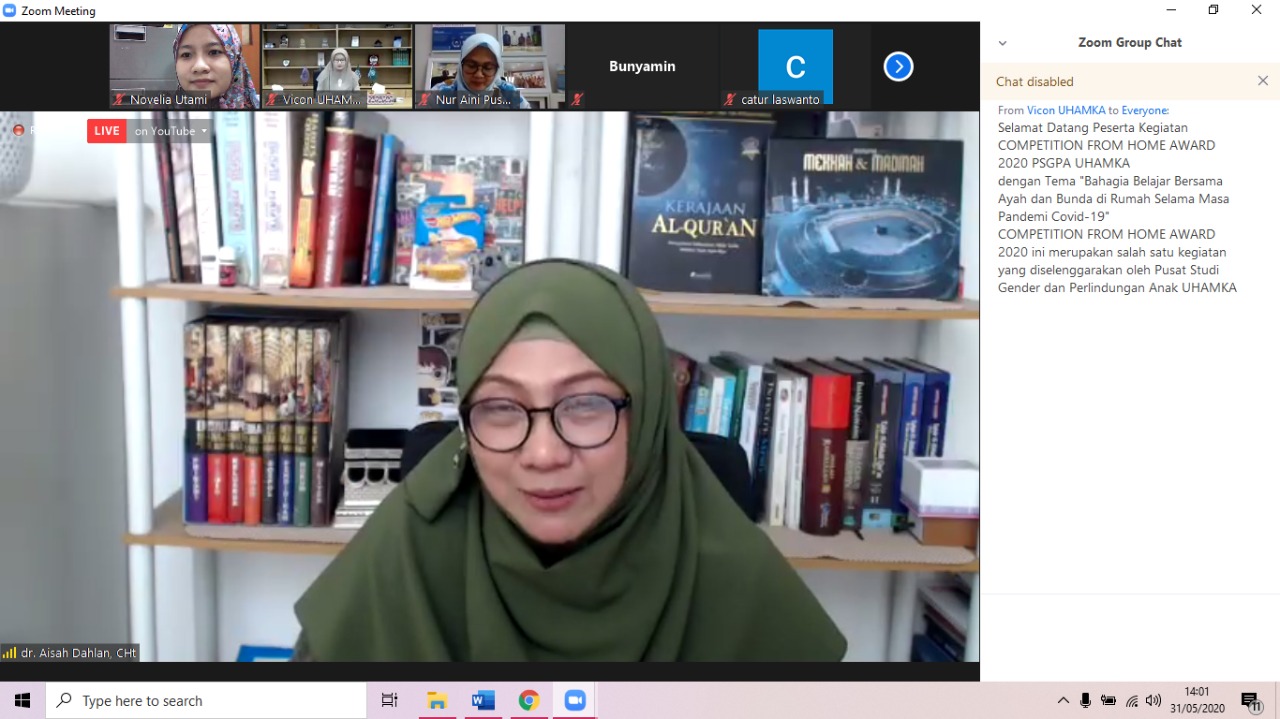Click the microphone icon in the system tray

(x=1086, y=700)
